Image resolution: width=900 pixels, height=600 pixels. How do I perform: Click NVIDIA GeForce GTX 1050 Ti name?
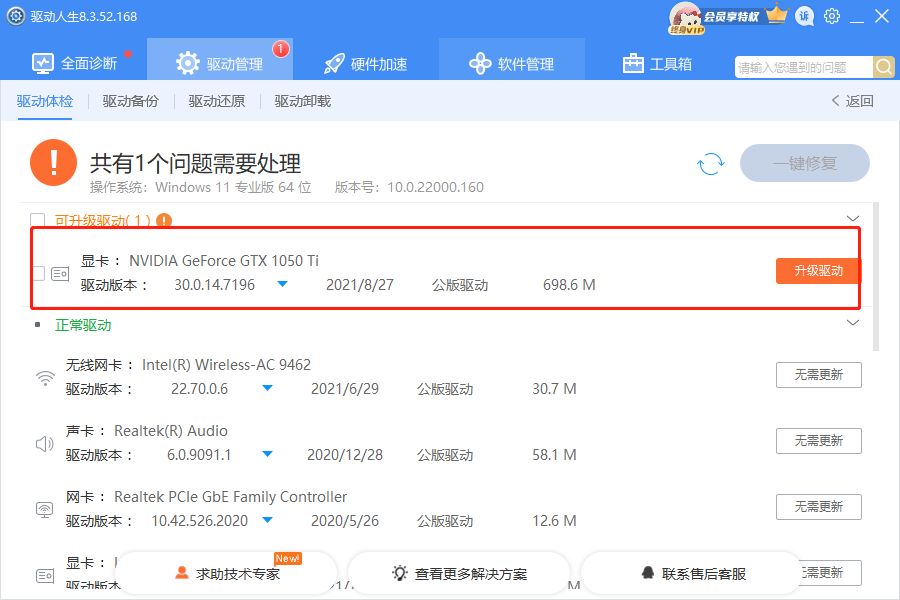(224, 261)
